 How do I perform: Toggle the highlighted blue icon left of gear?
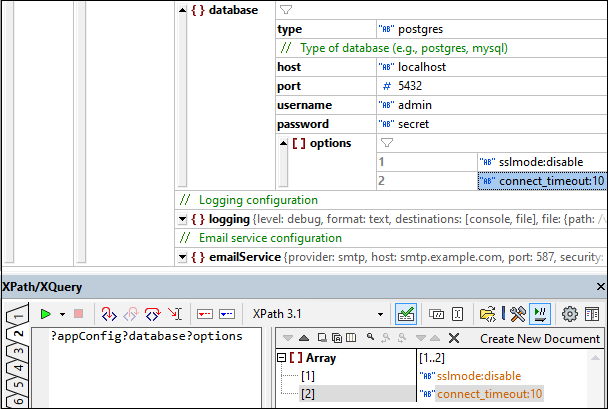click(x=540, y=314)
